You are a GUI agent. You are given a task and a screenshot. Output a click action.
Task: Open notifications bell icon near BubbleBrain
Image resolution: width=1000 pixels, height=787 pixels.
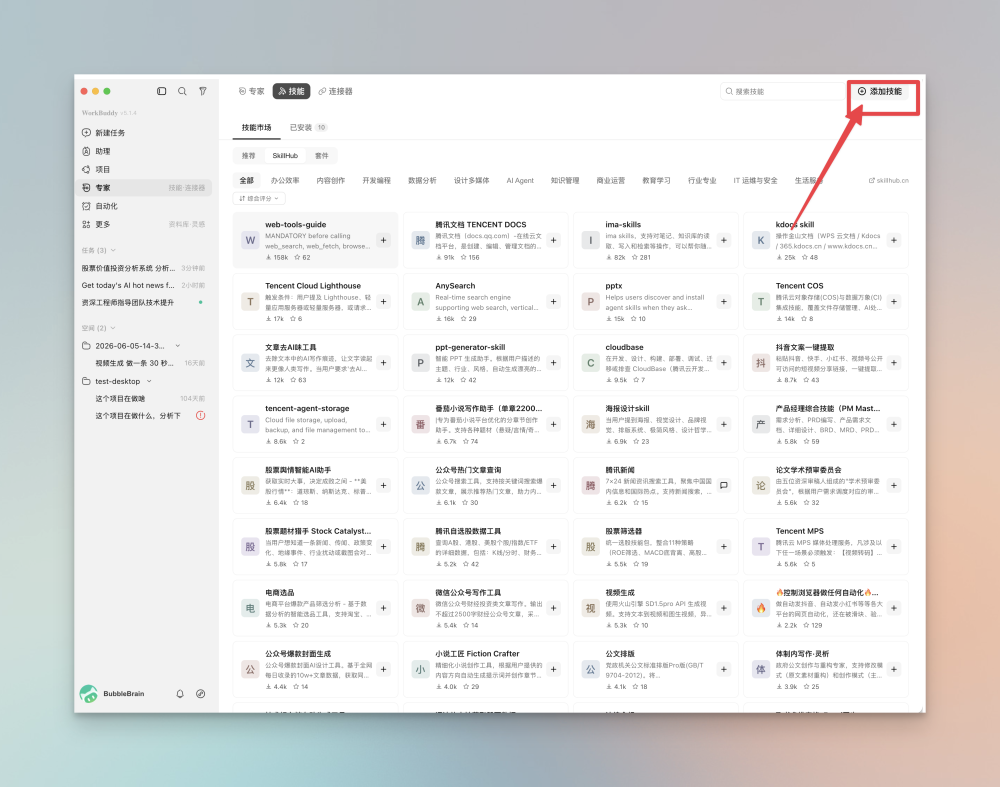pos(180,694)
